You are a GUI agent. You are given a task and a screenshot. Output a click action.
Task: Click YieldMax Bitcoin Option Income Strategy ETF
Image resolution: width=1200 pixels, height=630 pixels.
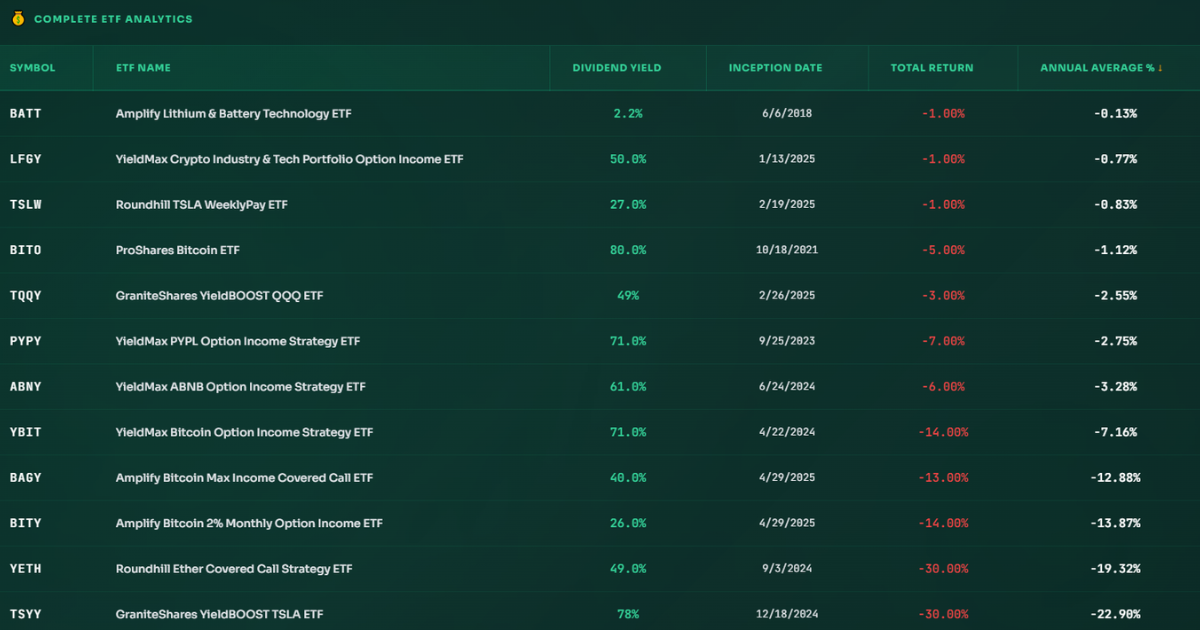tap(245, 432)
